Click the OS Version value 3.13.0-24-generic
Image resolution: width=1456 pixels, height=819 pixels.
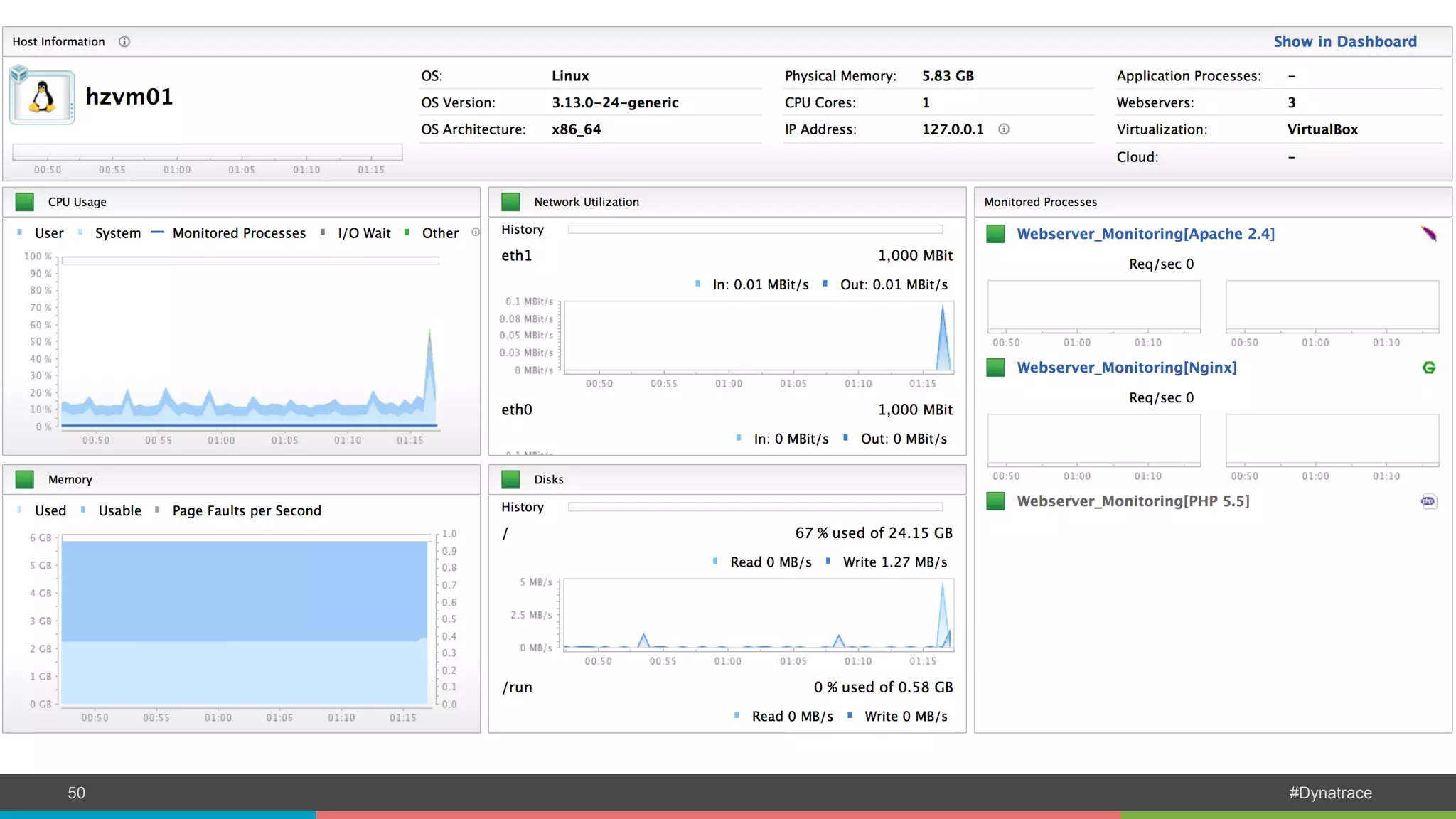point(615,102)
